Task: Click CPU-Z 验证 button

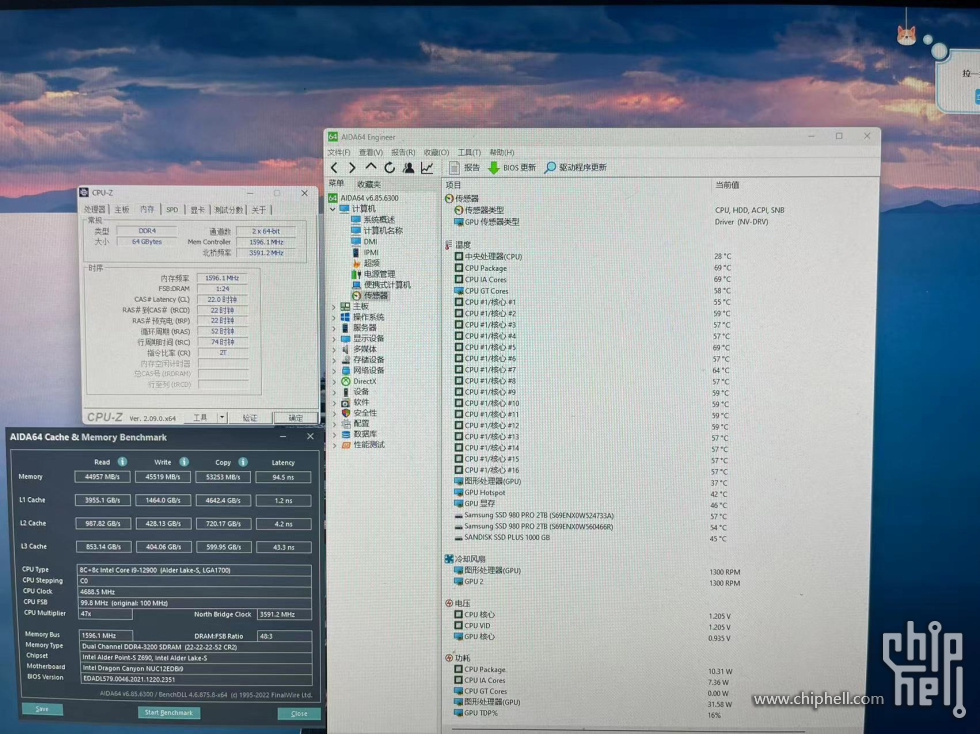Action: (x=250, y=418)
